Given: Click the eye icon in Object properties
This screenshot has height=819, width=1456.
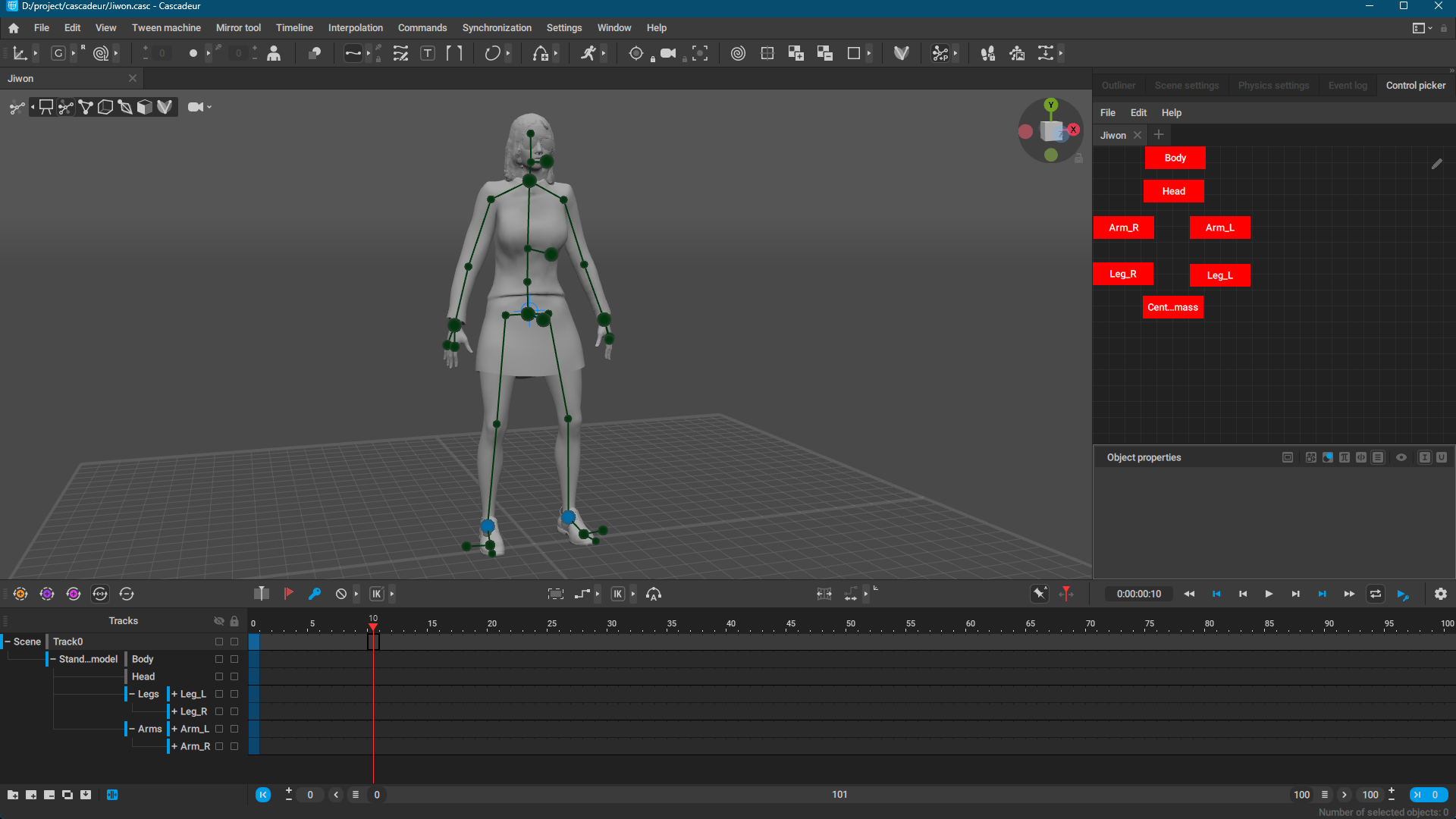Looking at the screenshot, I should (1401, 457).
